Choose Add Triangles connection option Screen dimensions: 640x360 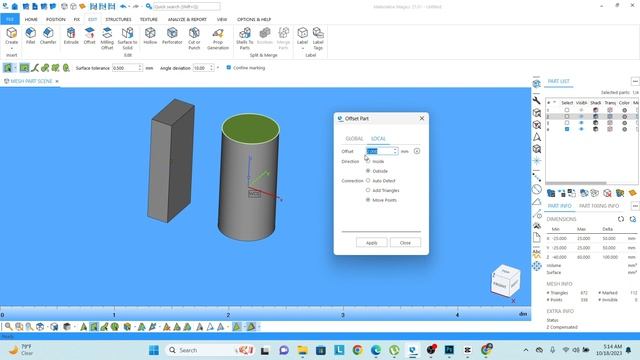tap(368, 190)
